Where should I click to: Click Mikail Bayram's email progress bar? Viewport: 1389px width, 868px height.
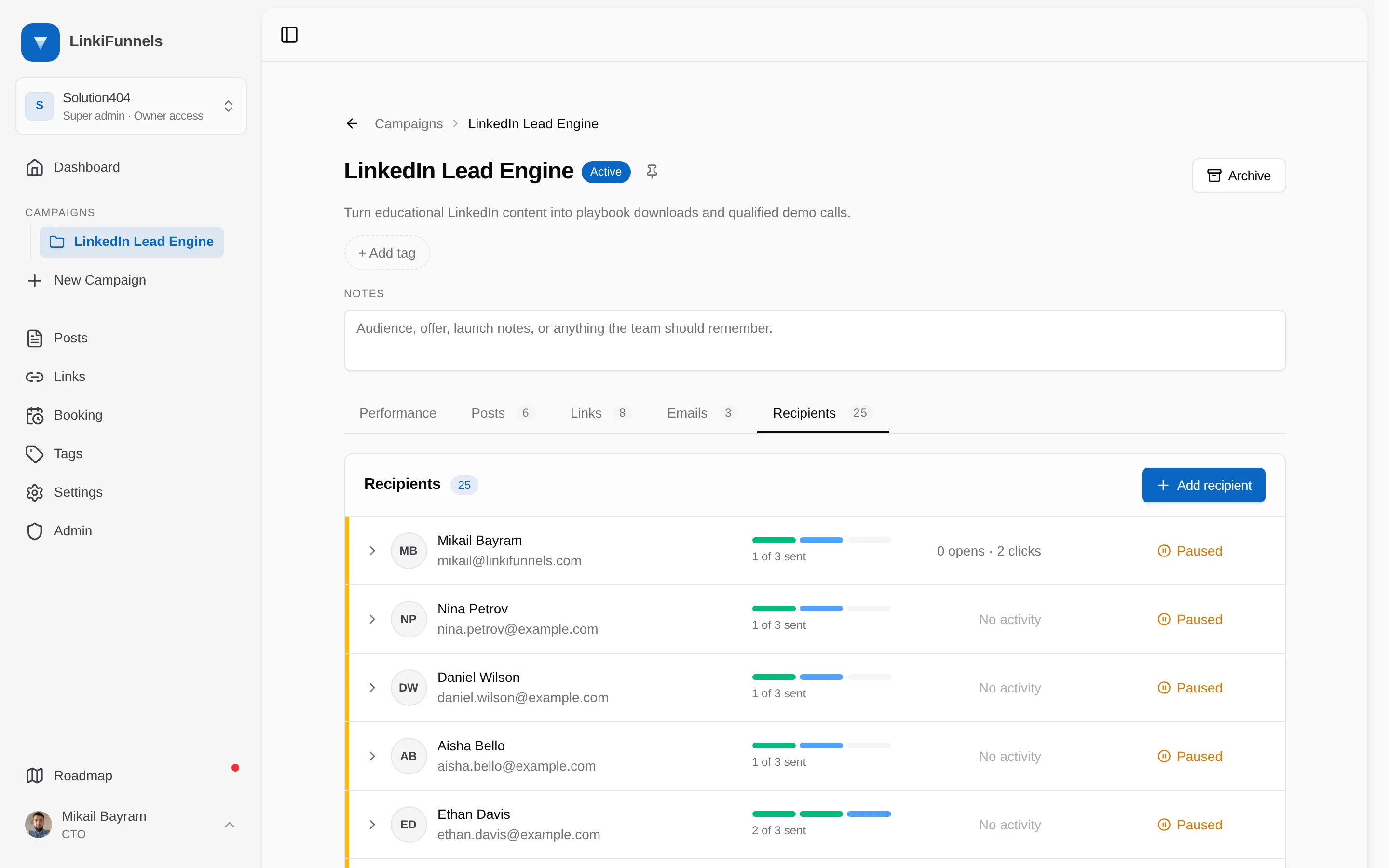coord(821,540)
